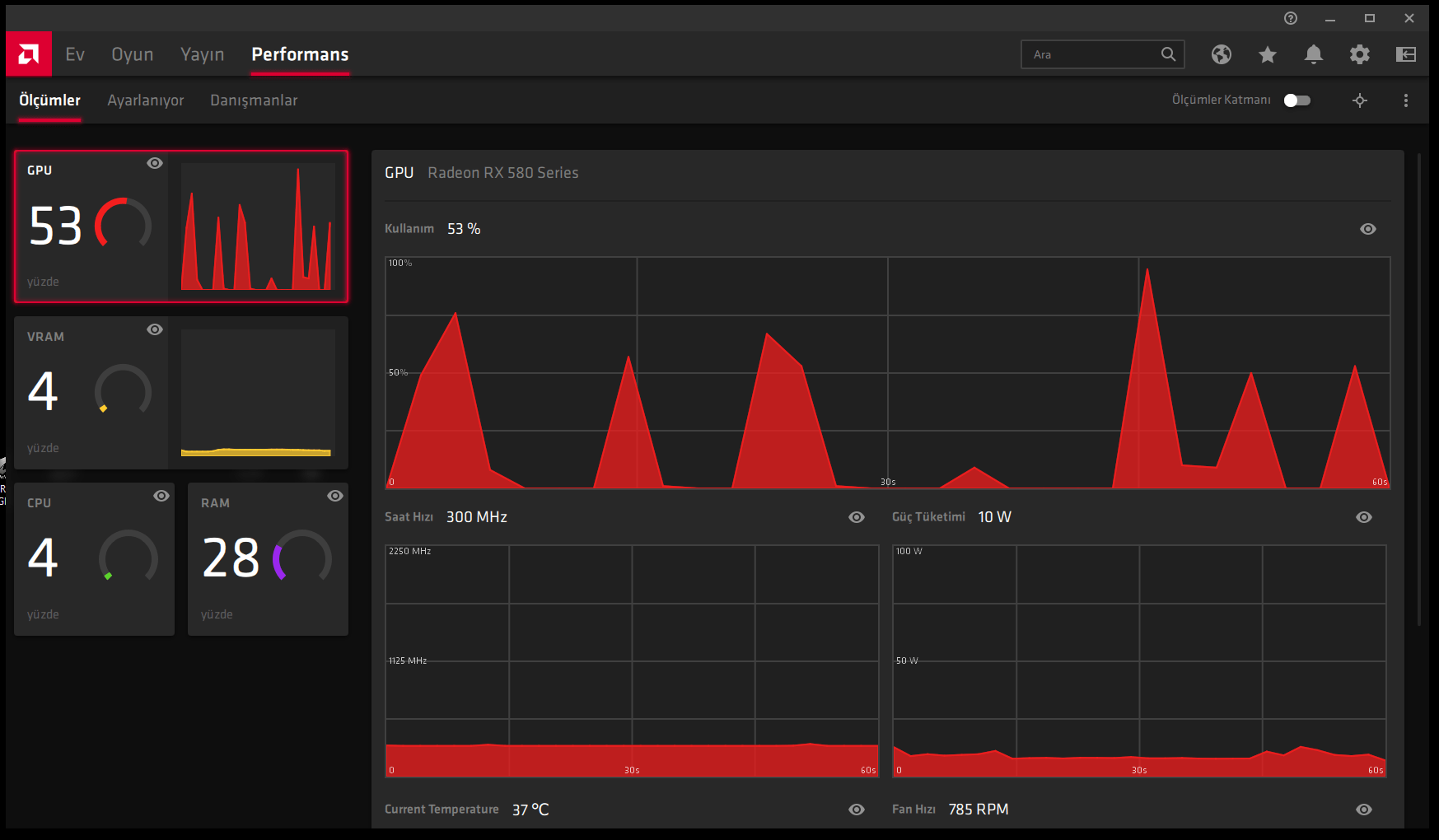Toggle the Ölçümler Katmanı switch
The width and height of the screenshot is (1439, 840).
[x=1297, y=100]
